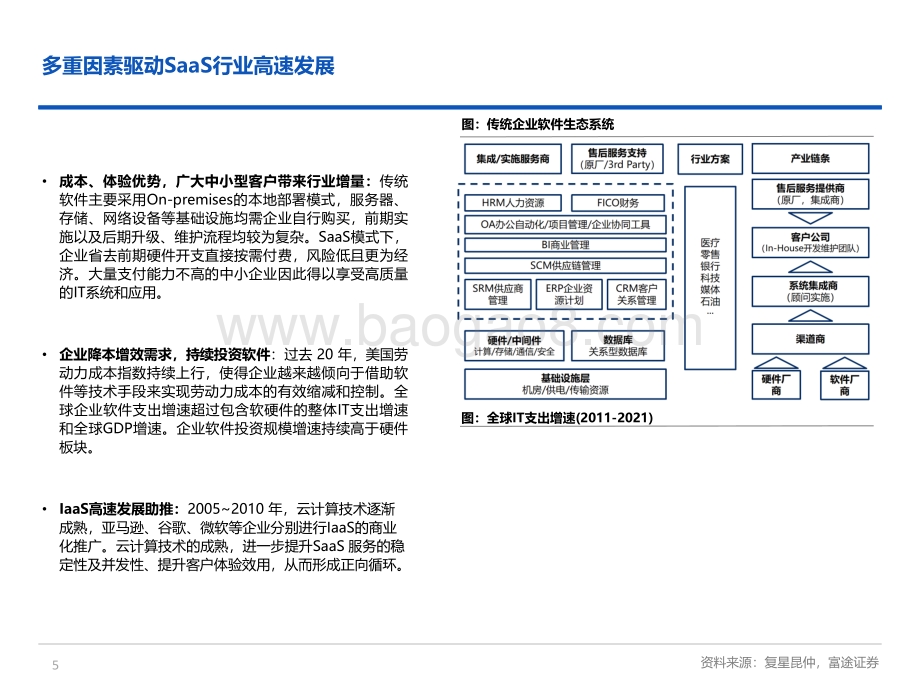Select the 系统集成商 (顾问实施) box
The height and width of the screenshot is (690, 920).
[x=810, y=292]
